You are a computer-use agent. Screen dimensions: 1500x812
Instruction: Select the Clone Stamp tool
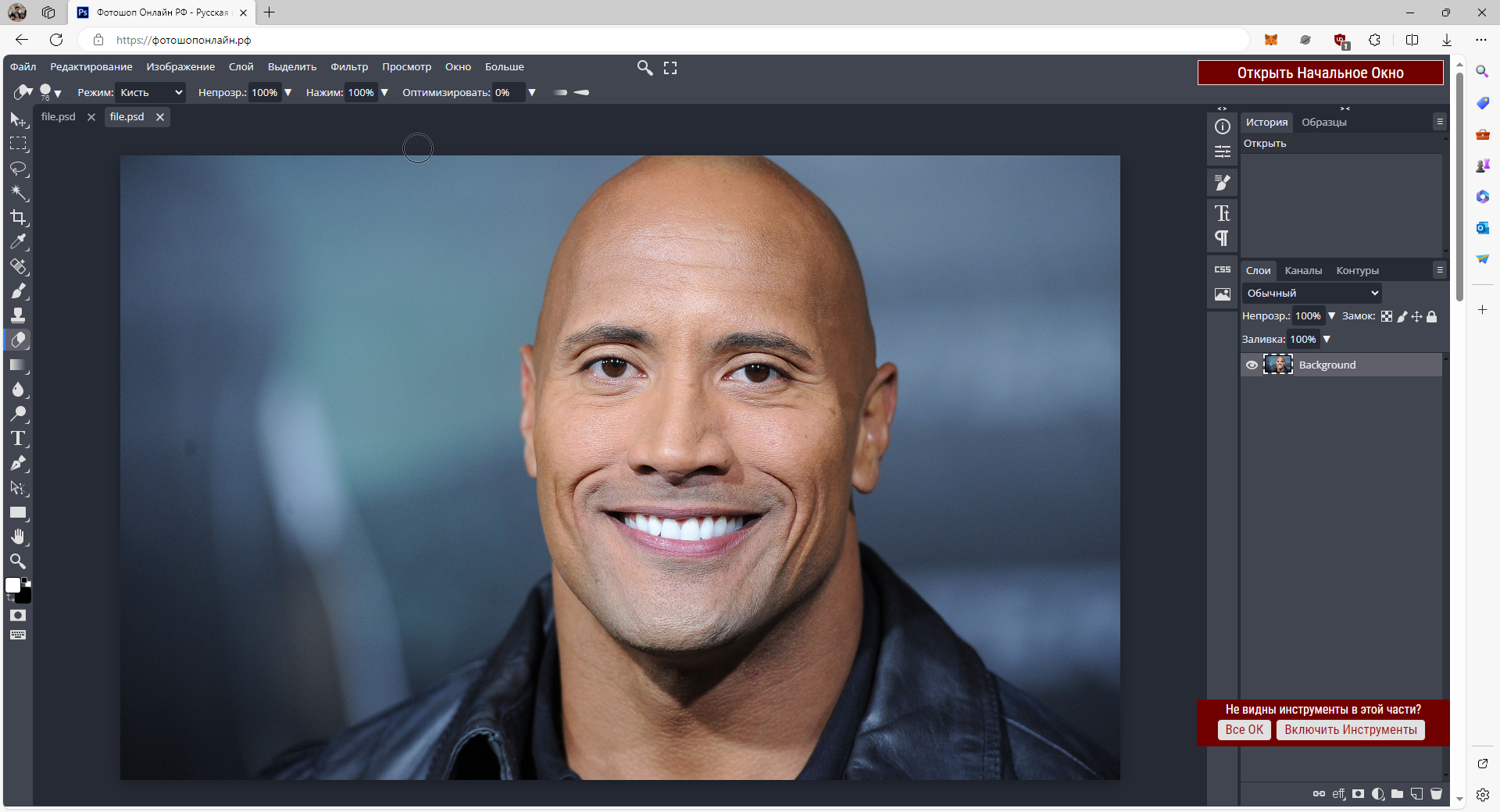(19, 315)
